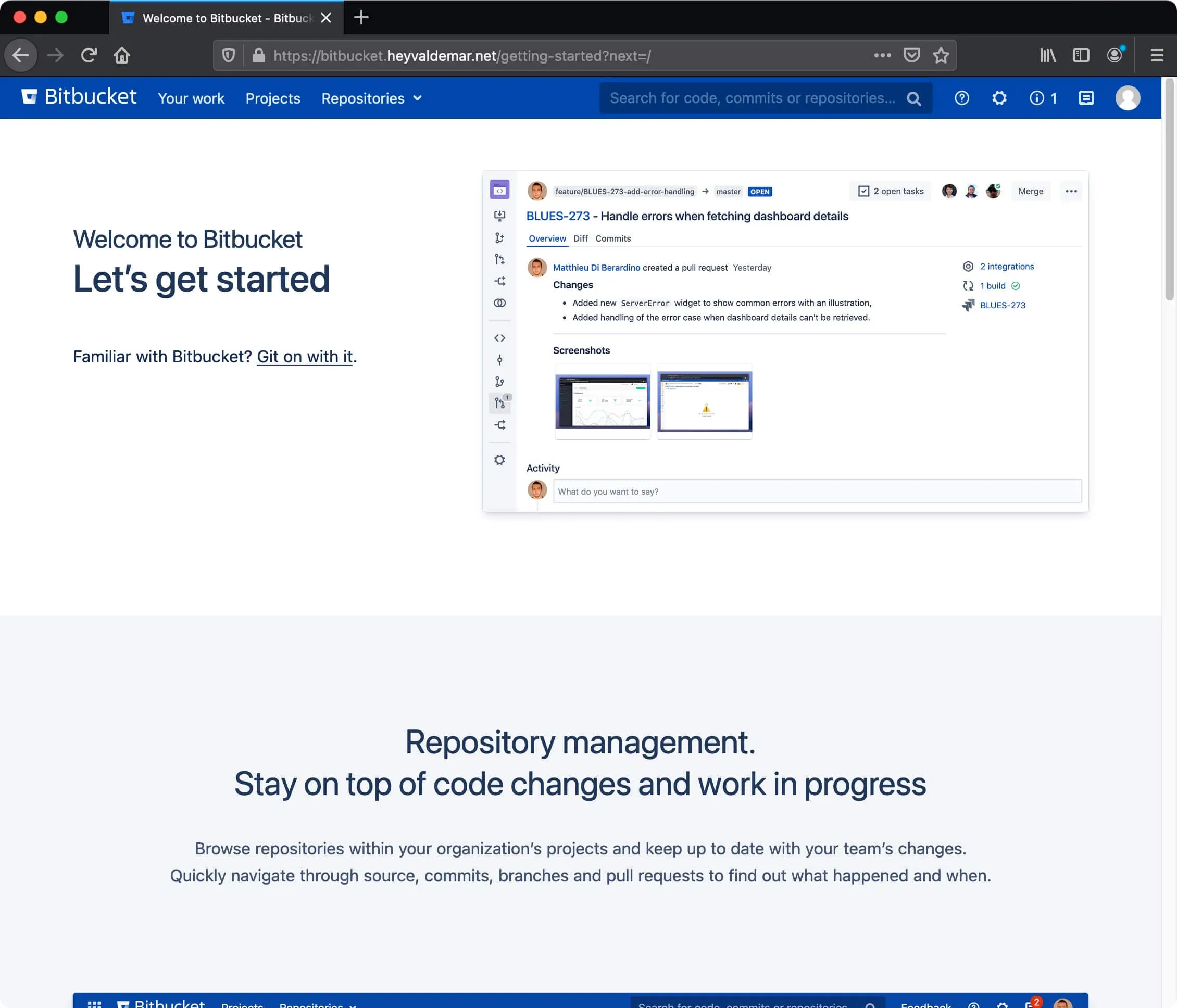Open the tracking protection shield icon
Screen dimensions: 1177x1008
[228, 55]
